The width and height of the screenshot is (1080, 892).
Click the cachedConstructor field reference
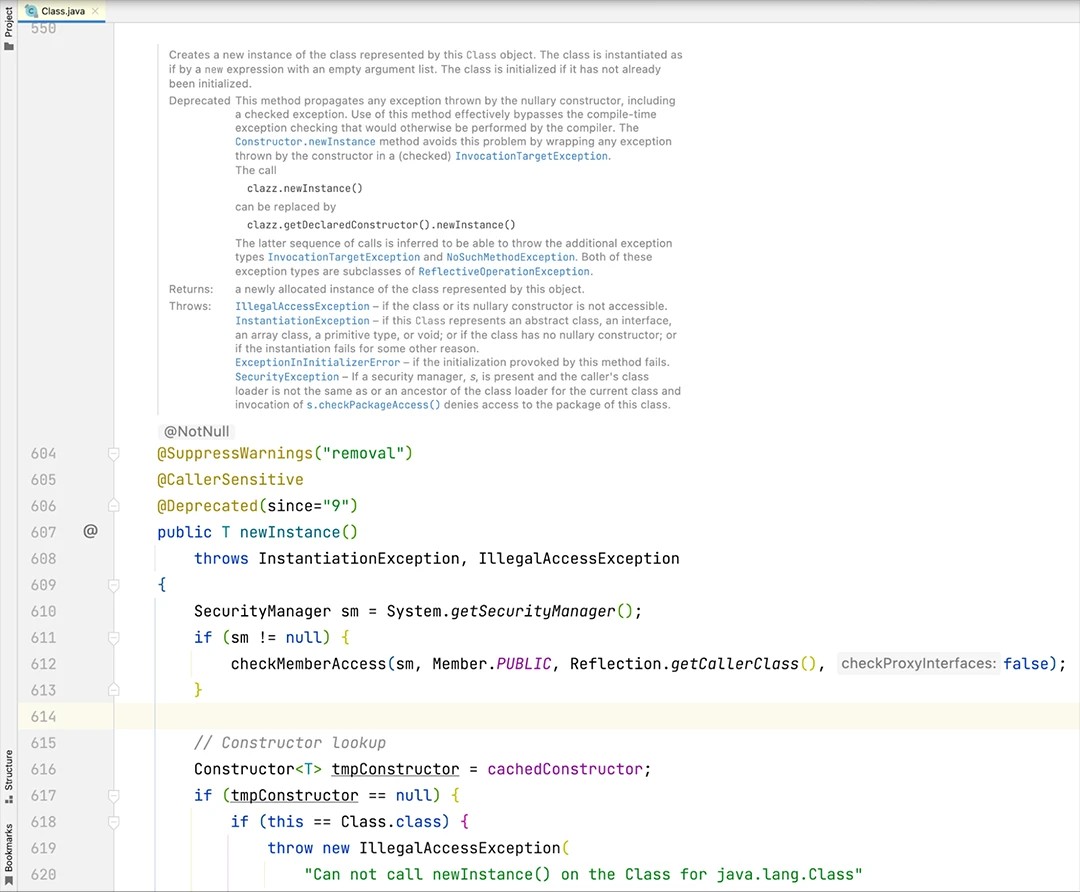[565, 769]
